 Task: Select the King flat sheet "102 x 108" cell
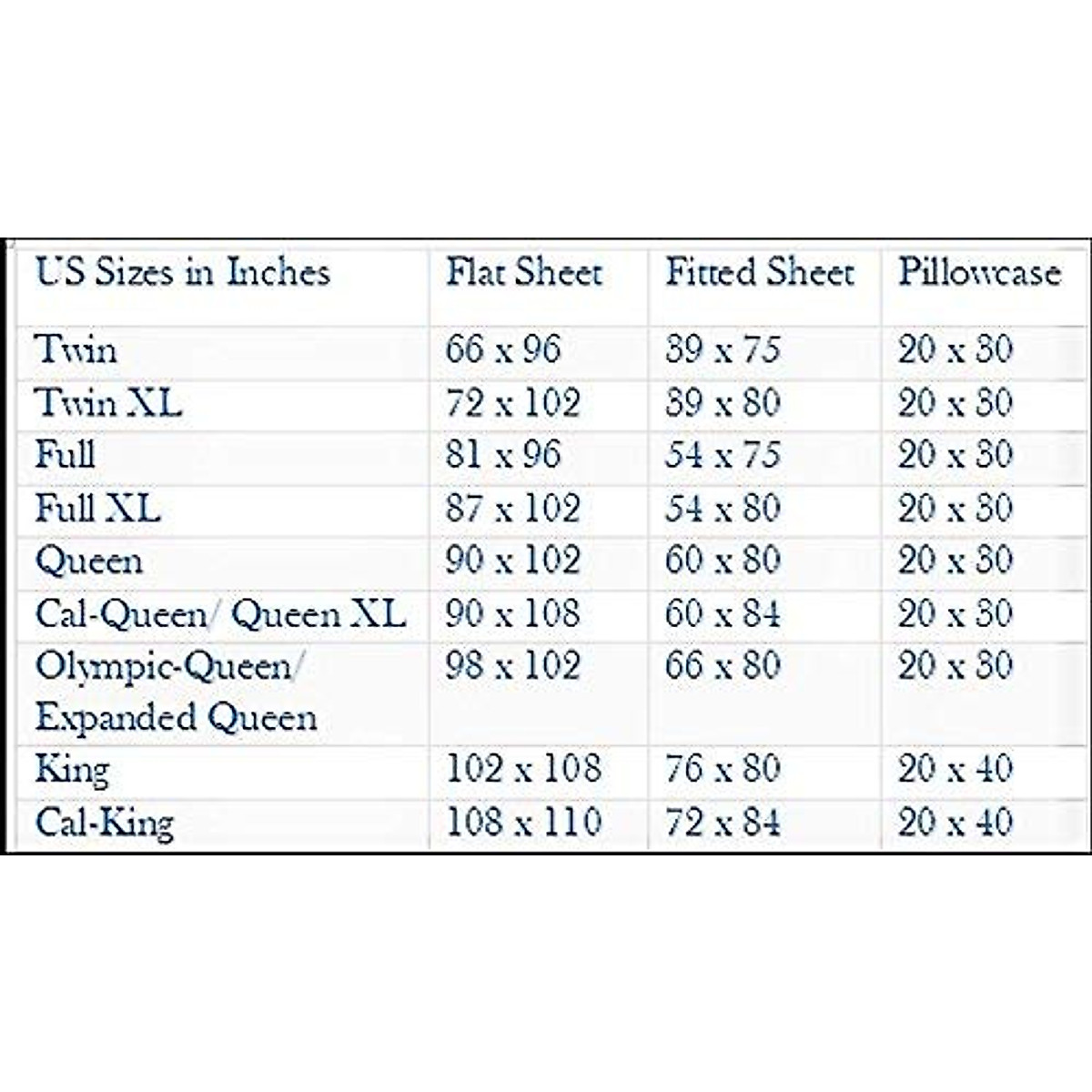tap(523, 769)
